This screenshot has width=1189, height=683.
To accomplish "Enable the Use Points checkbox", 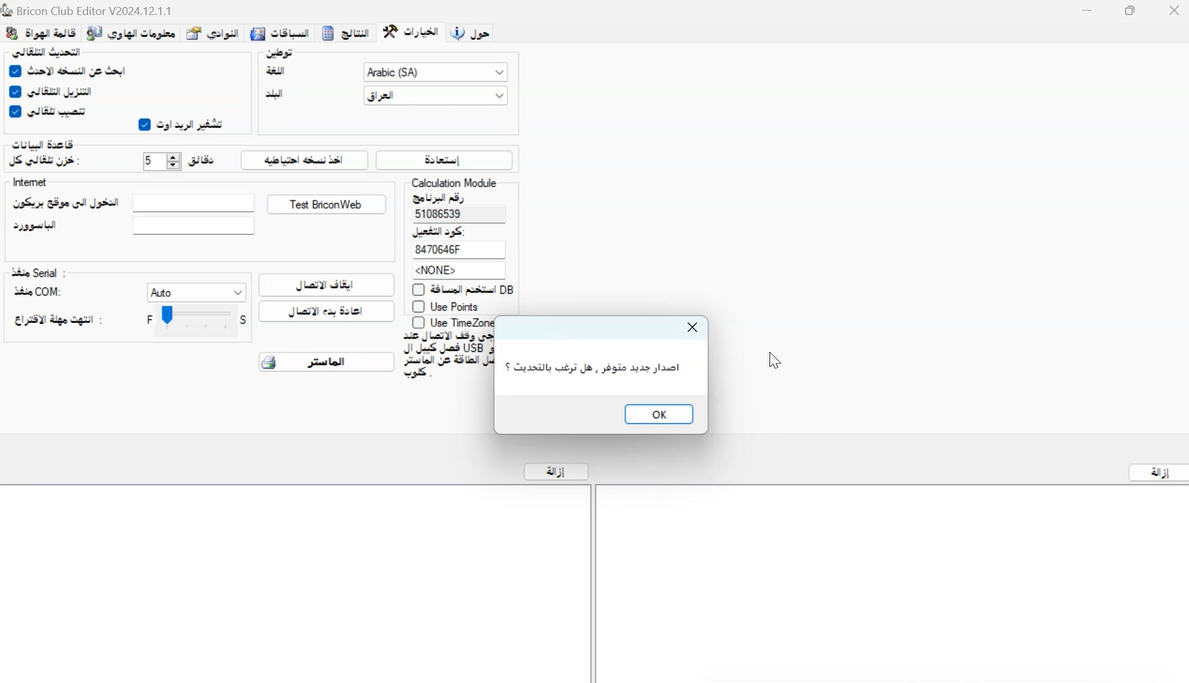I will 419,307.
